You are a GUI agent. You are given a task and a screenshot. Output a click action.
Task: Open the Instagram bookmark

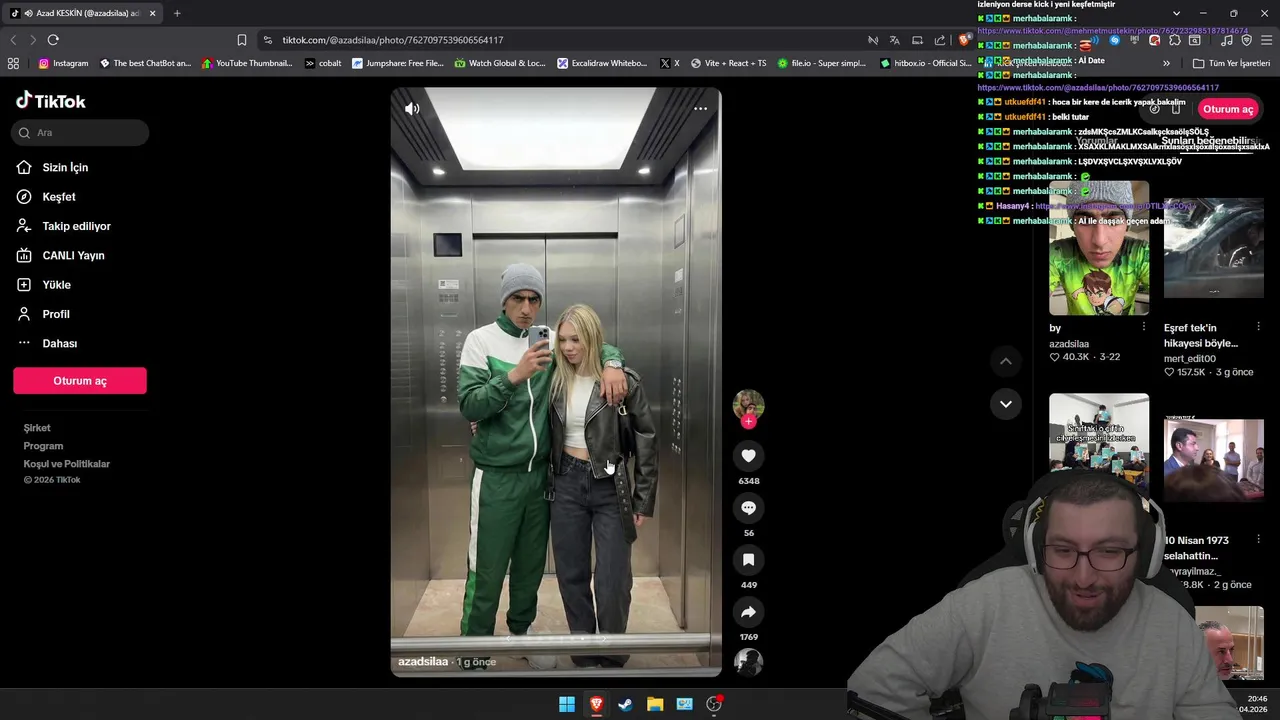pyautogui.click(x=63, y=63)
